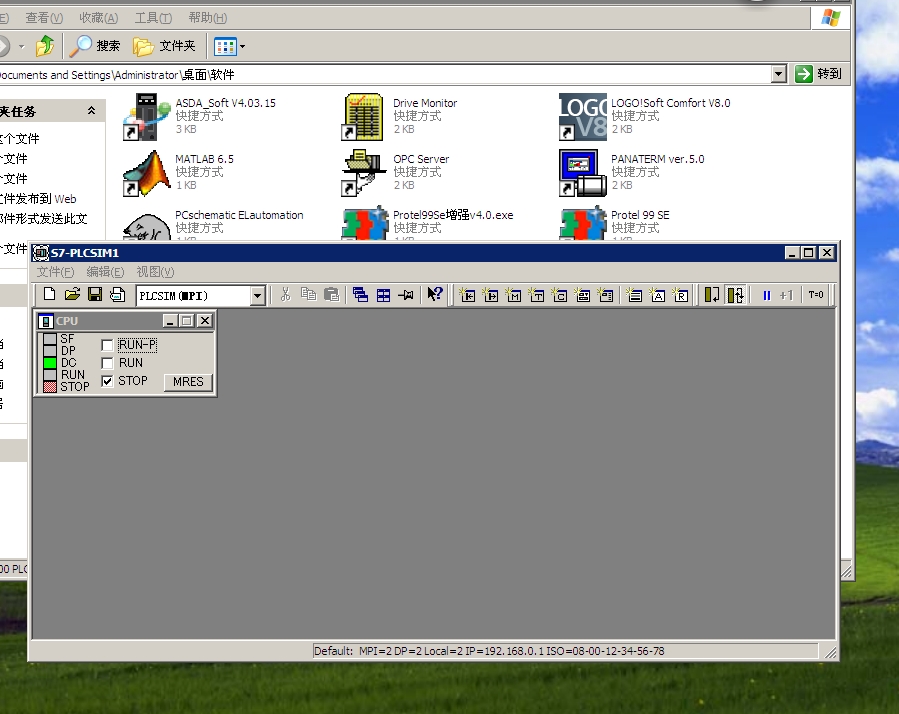Select the OPC Server shortcut
The image size is (899, 714).
click(396, 172)
